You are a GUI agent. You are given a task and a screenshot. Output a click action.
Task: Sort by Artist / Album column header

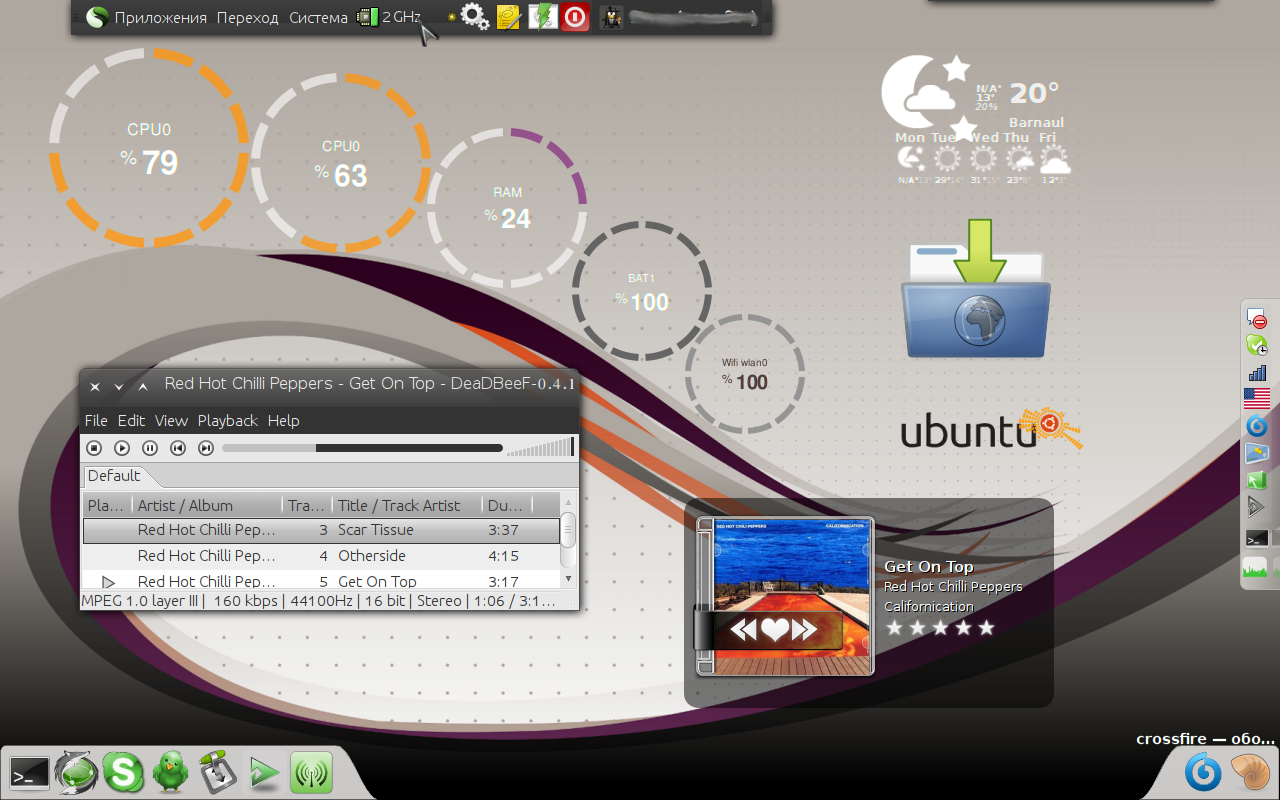(x=207, y=505)
